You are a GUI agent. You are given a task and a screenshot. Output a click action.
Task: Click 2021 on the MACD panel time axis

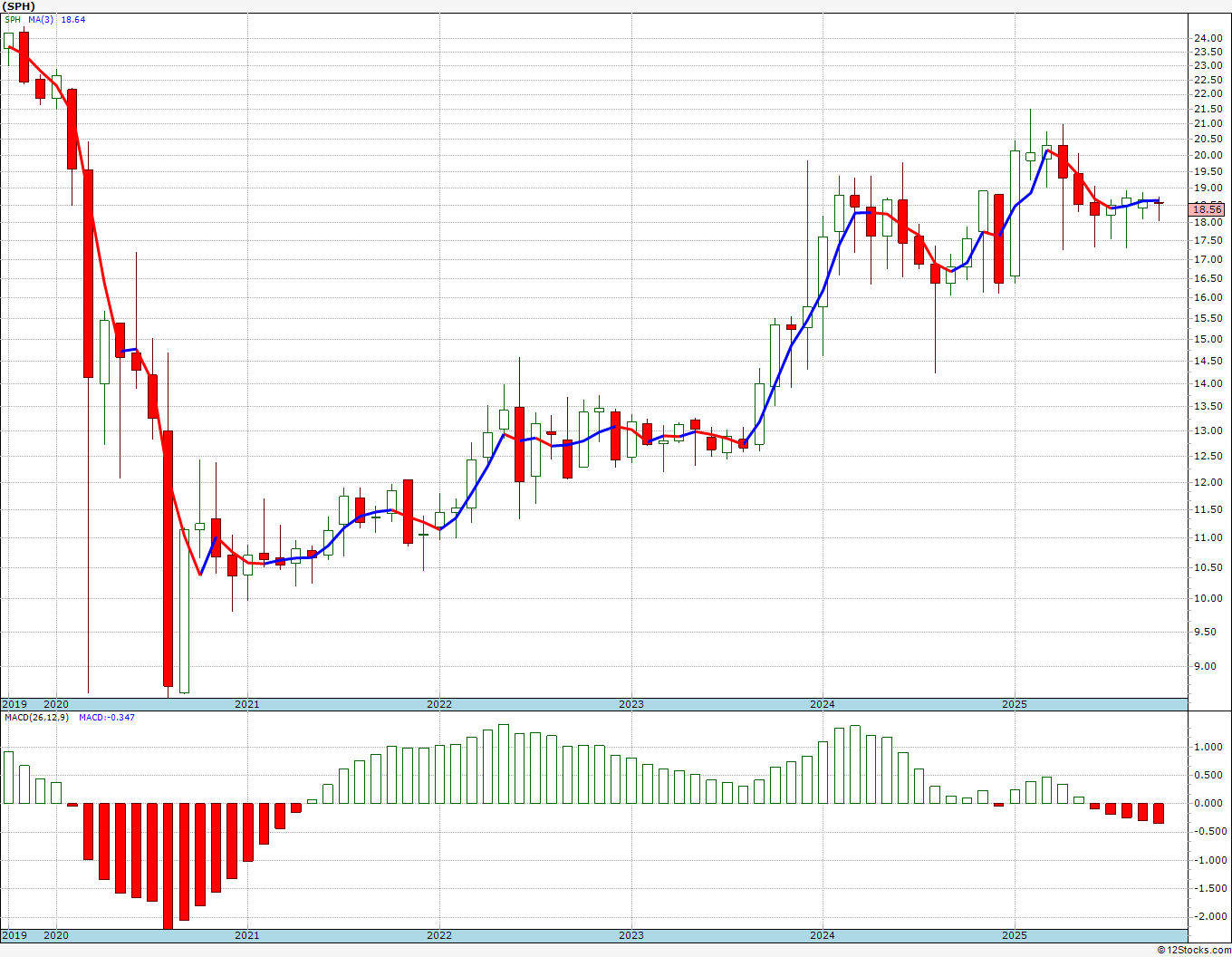click(247, 935)
